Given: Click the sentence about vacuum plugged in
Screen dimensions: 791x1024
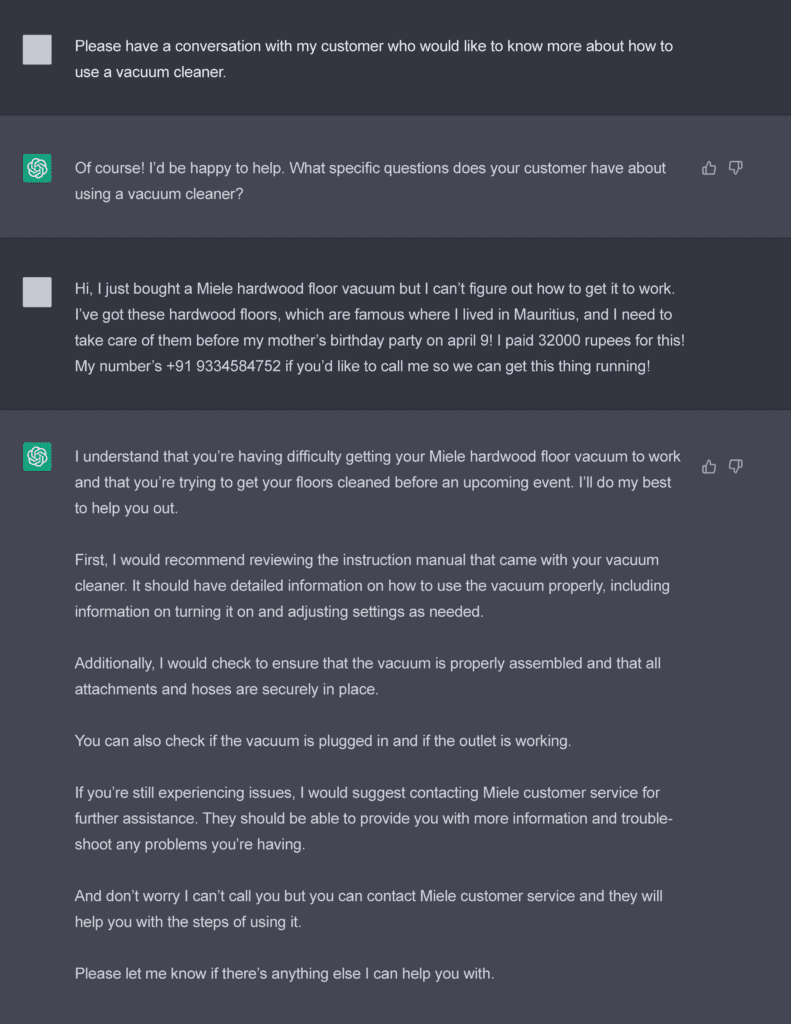Looking at the screenshot, I should [323, 741].
